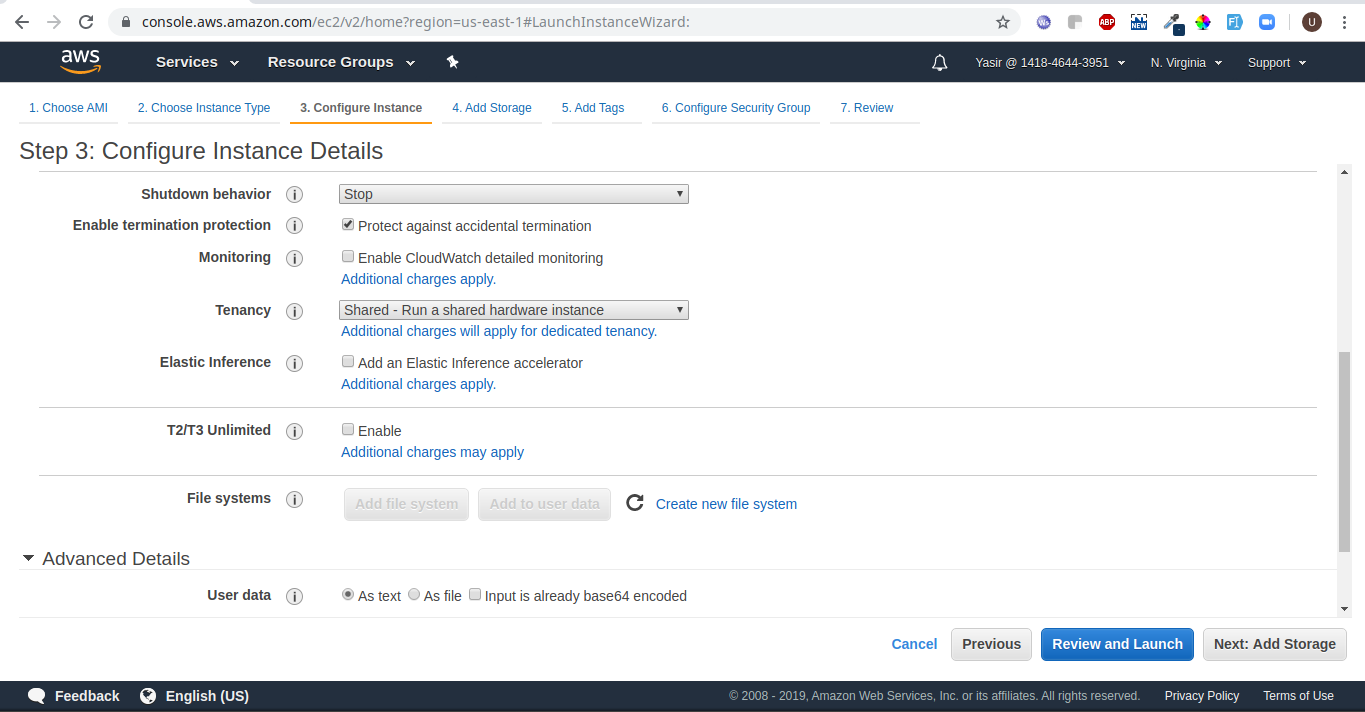1365x712 pixels.
Task: Toggle Protect against accidental termination checkbox
Action: click(x=348, y=225)
